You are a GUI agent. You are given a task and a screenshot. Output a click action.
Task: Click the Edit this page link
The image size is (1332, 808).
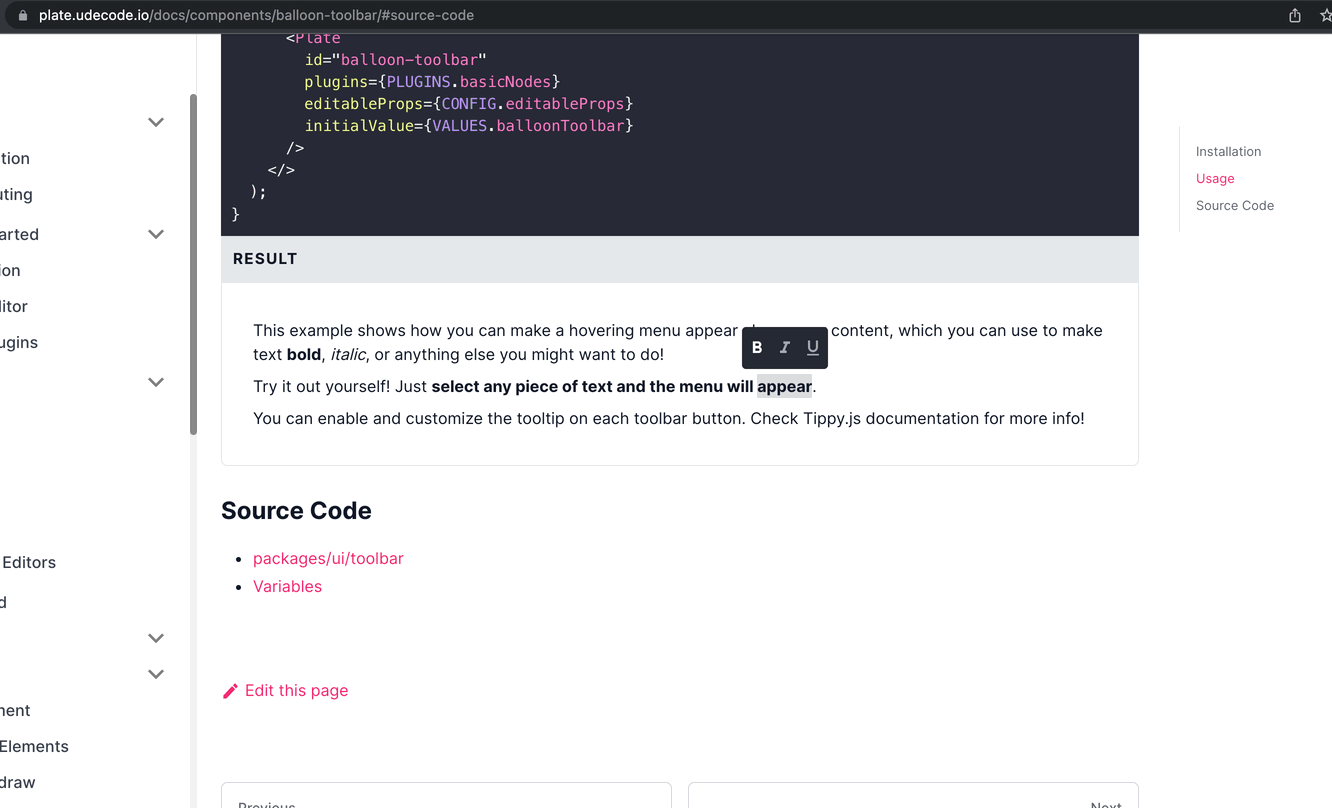click(x=296, y=690)
